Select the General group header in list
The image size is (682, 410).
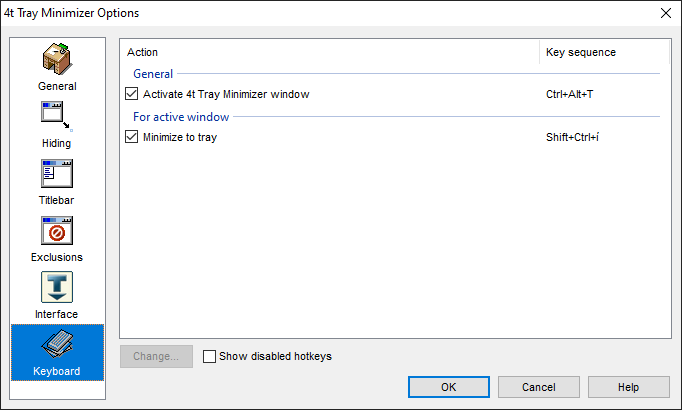(x=153, y=74)
